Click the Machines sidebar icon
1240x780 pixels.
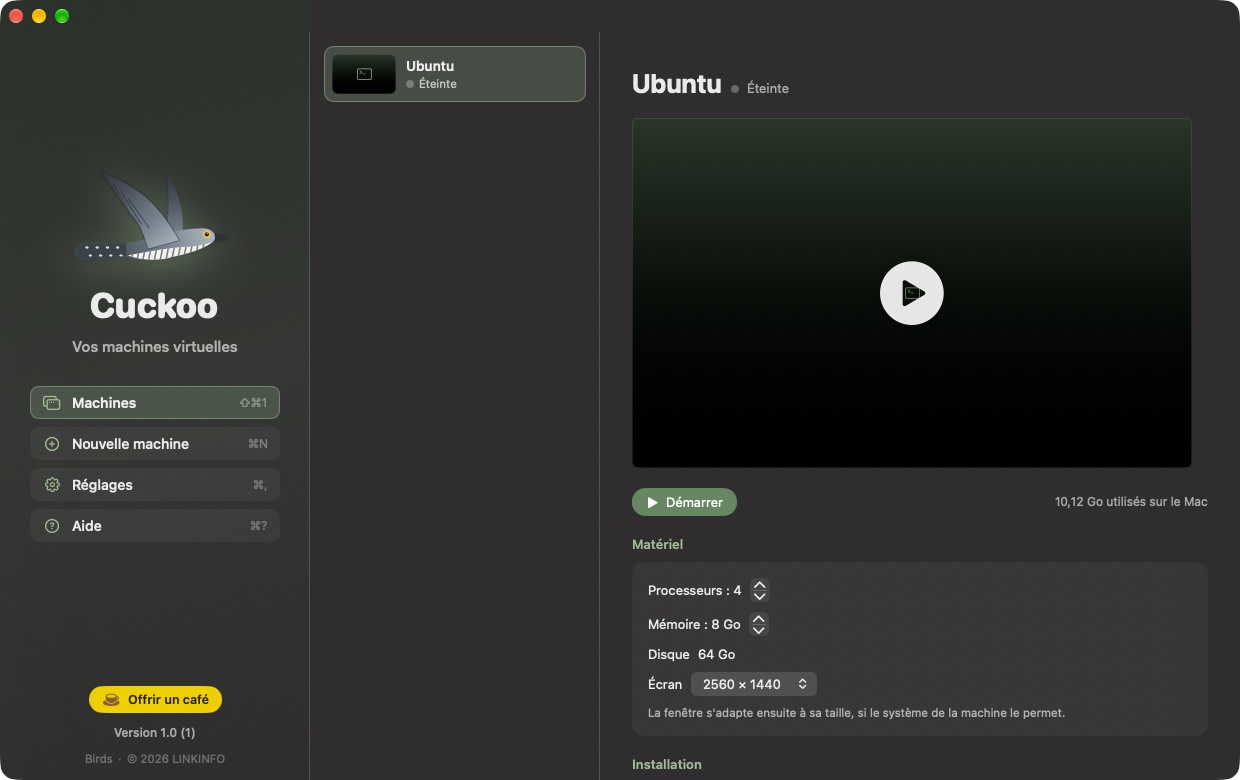52,403
